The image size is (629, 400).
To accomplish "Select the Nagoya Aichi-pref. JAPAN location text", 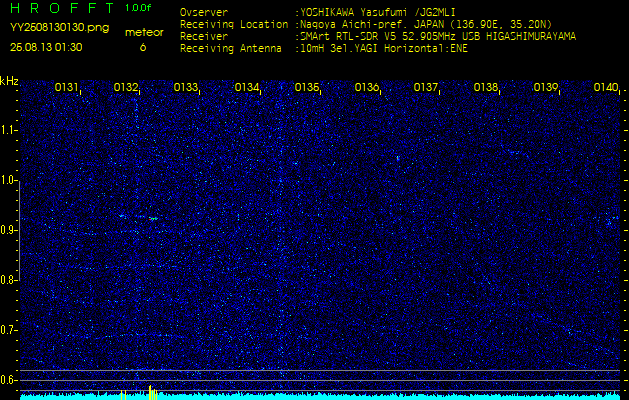I will point(426,24).
